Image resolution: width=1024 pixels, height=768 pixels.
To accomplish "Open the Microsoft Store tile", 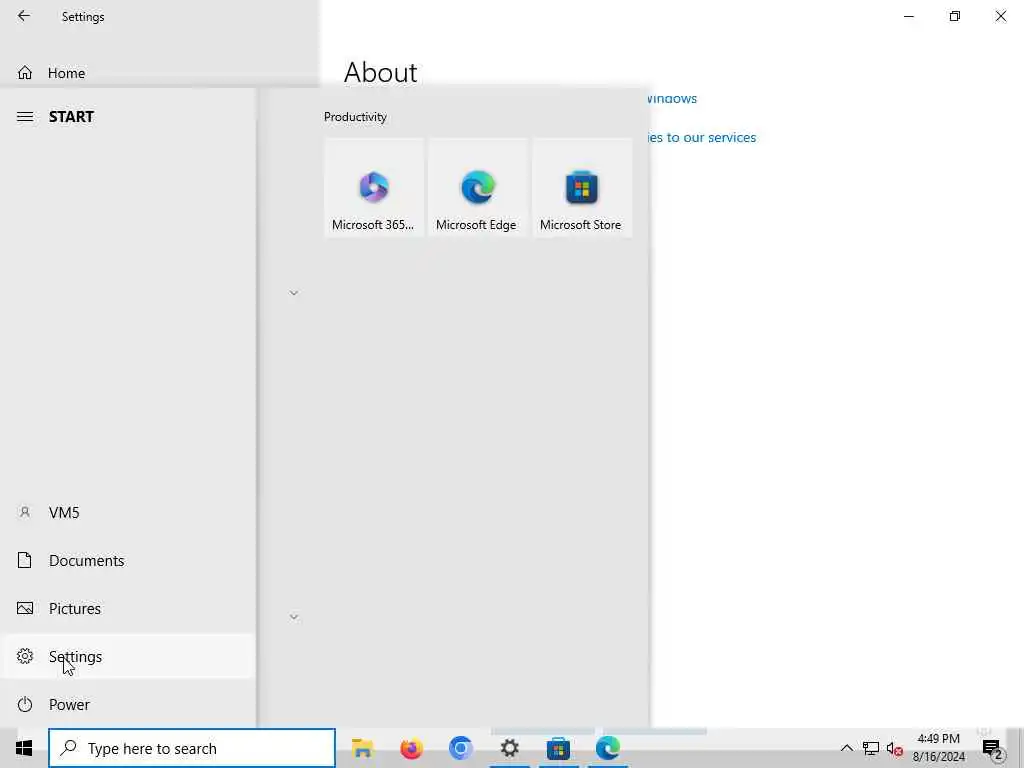I will [582, 187].
